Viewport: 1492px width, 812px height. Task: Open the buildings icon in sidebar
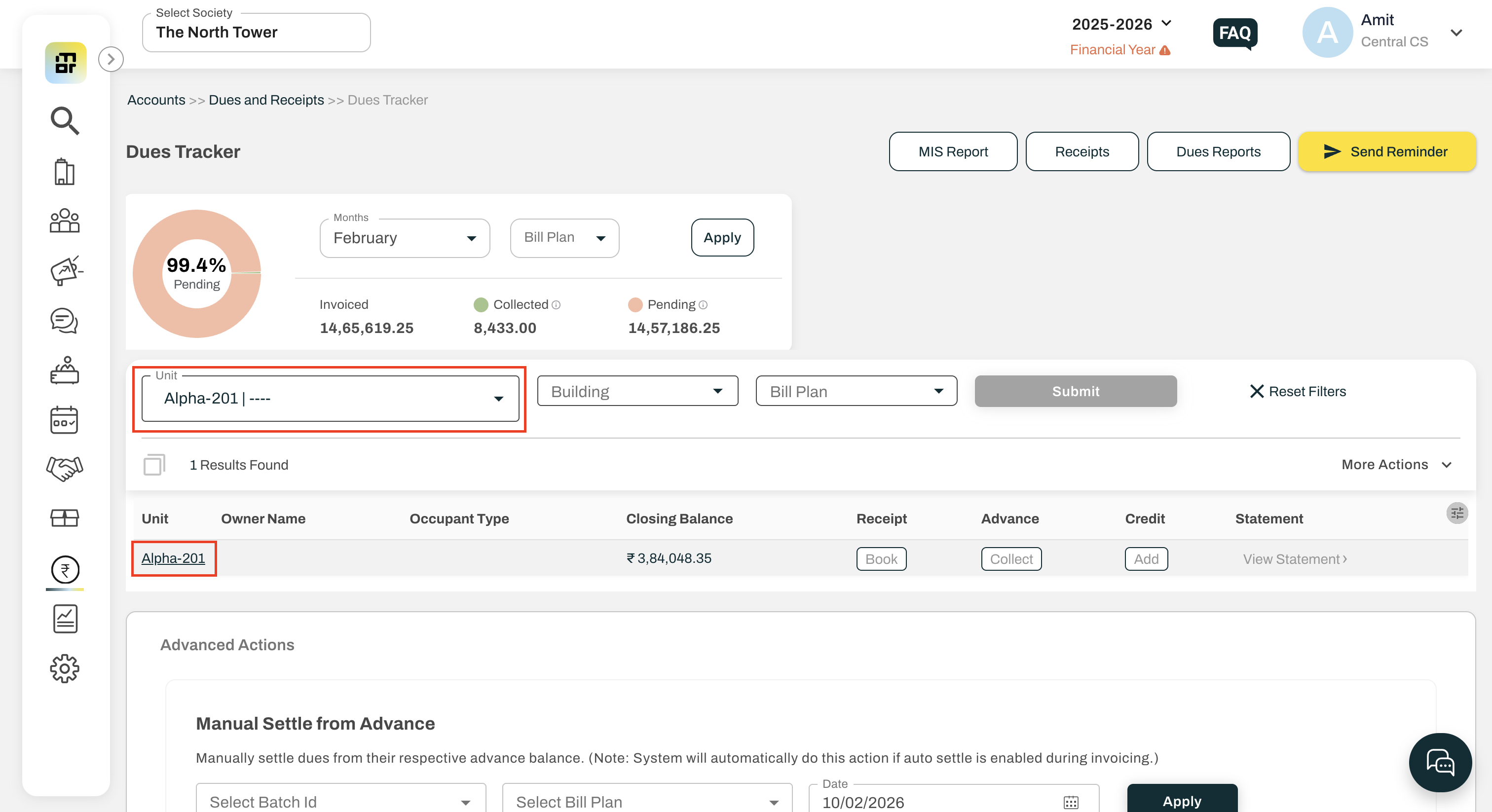[x=64, y=172]
